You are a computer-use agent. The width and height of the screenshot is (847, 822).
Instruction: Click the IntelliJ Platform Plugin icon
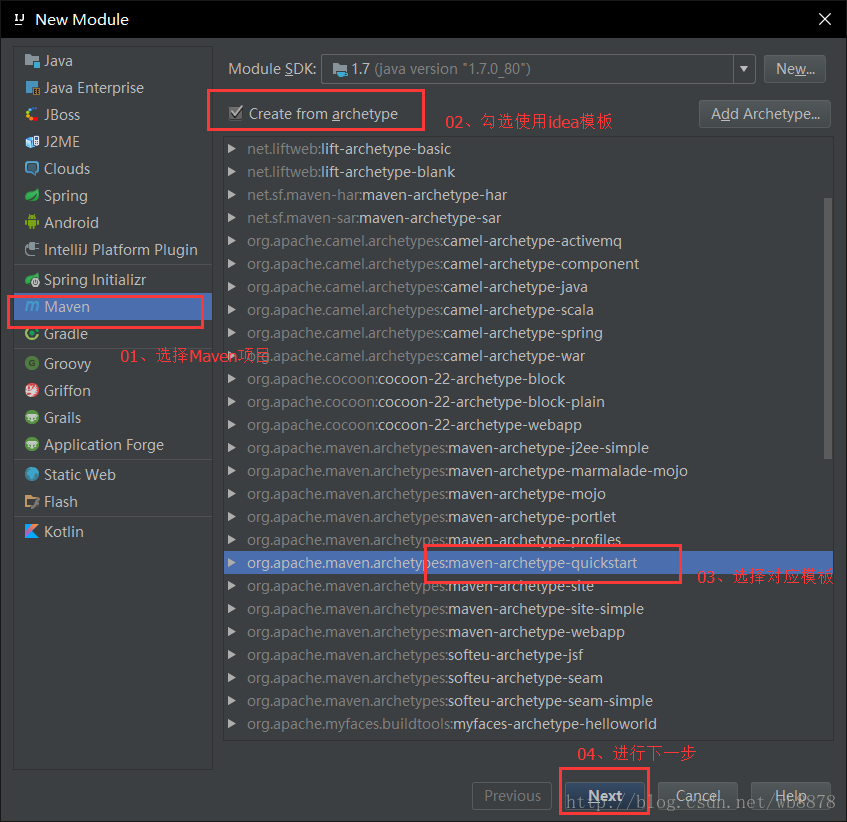(x=32, y=250)
